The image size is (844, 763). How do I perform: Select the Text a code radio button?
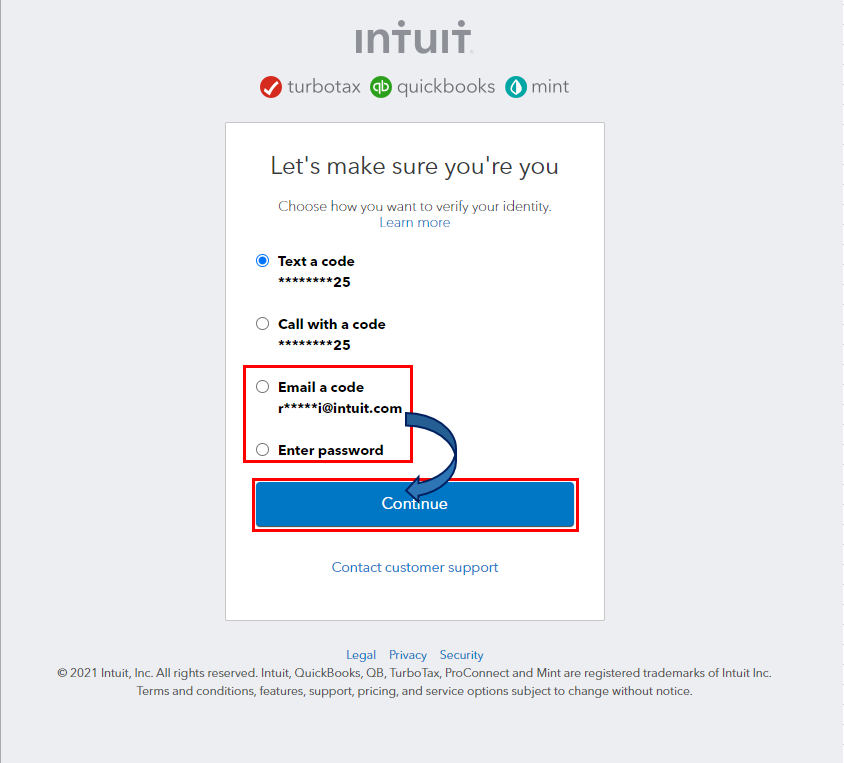pyautogui.click(x=263, y=261)
